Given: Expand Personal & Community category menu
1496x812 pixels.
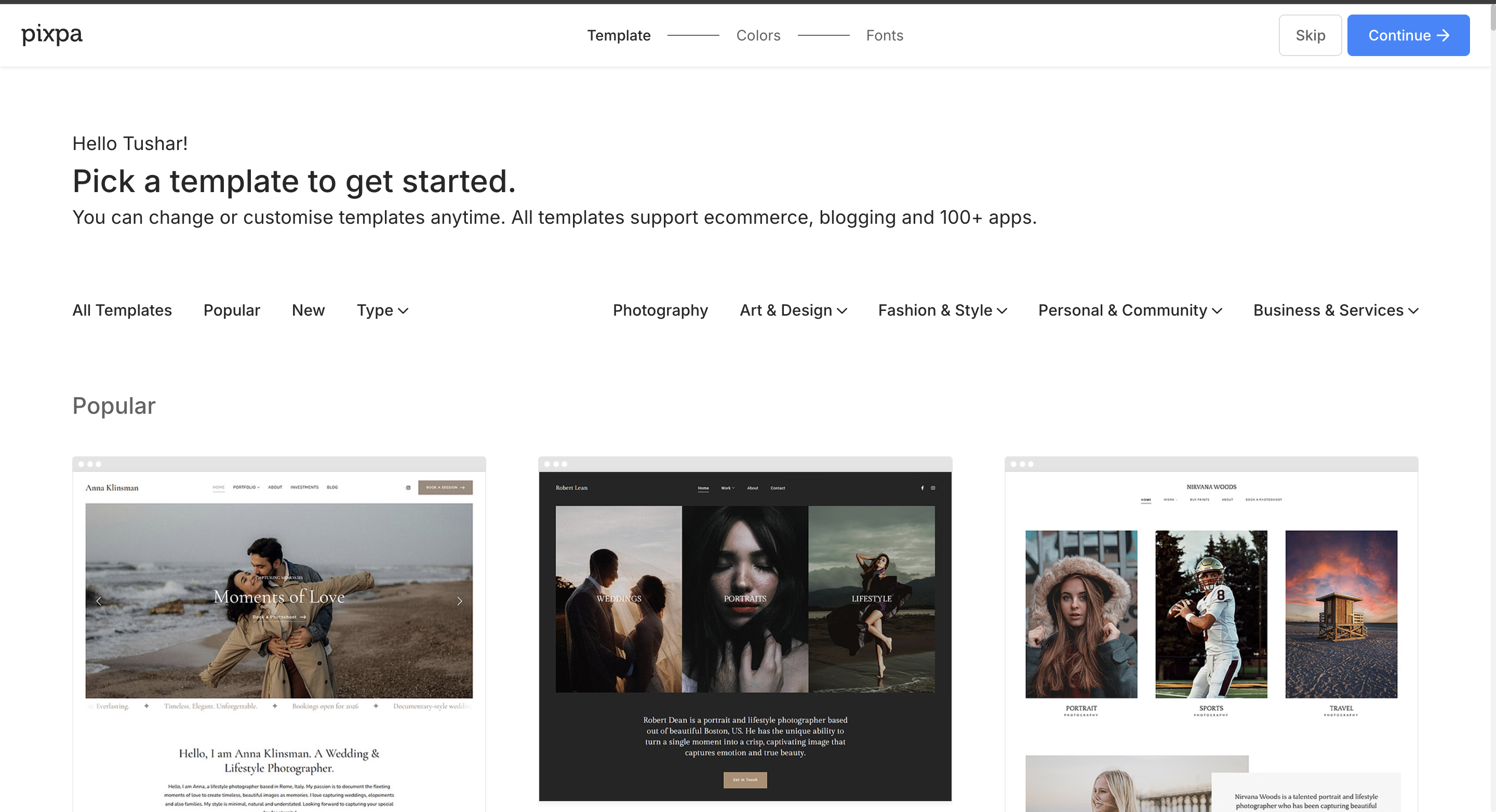Looking at the screenshot, I should pos(1130,310).
